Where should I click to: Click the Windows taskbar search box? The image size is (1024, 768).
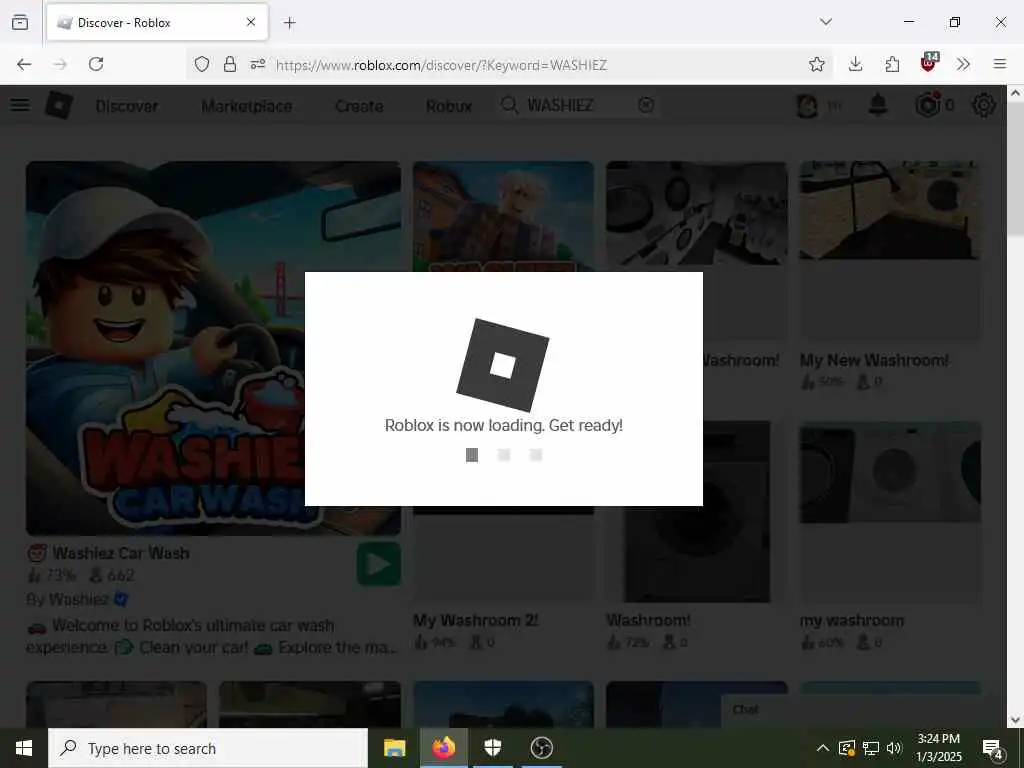tap(208, 748)
